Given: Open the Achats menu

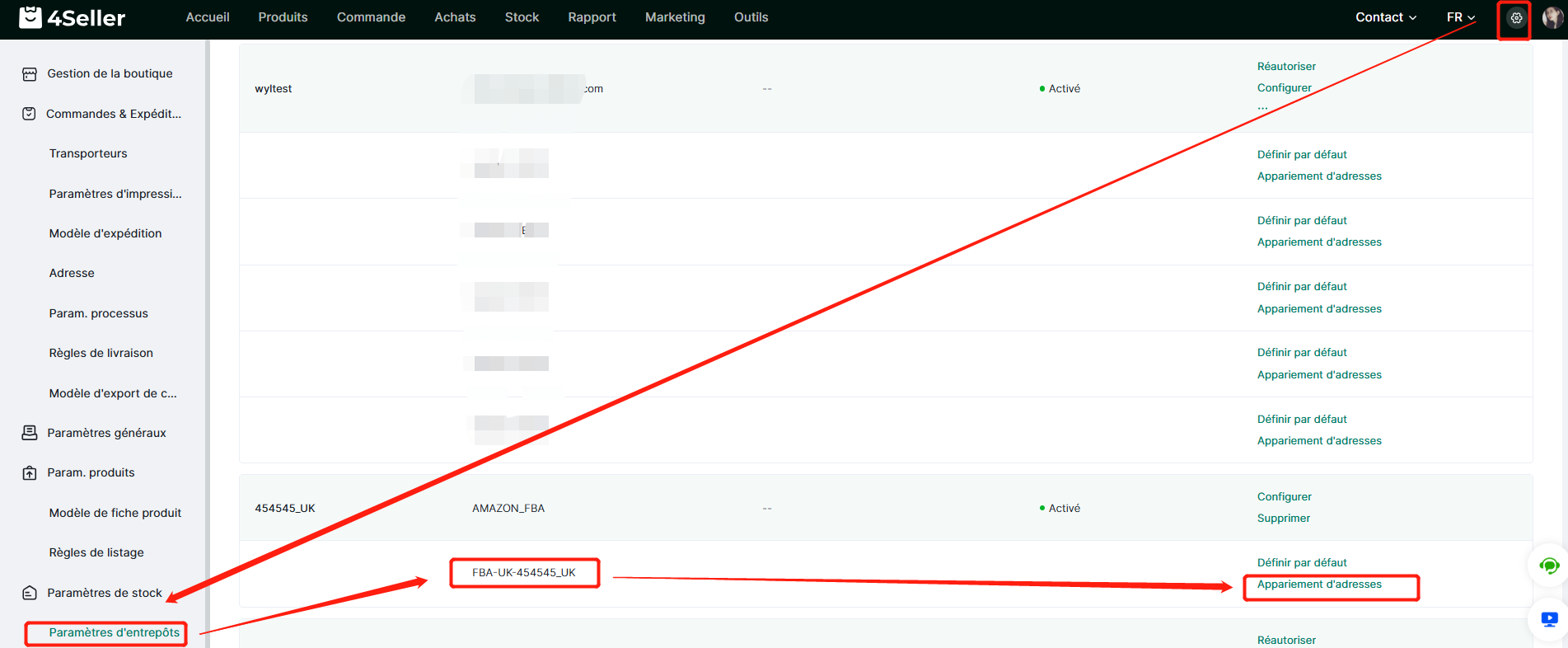Looking at the screenshot, I should point(455,17).
